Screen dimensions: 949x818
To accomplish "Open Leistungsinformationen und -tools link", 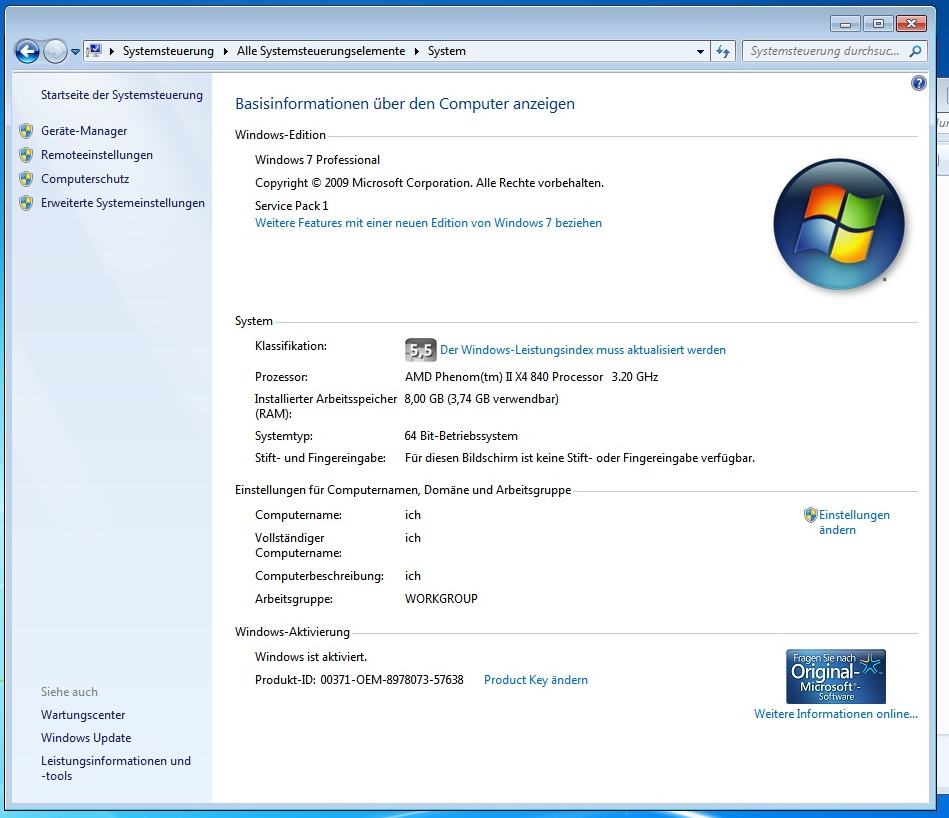I will (x=116, y=768).
